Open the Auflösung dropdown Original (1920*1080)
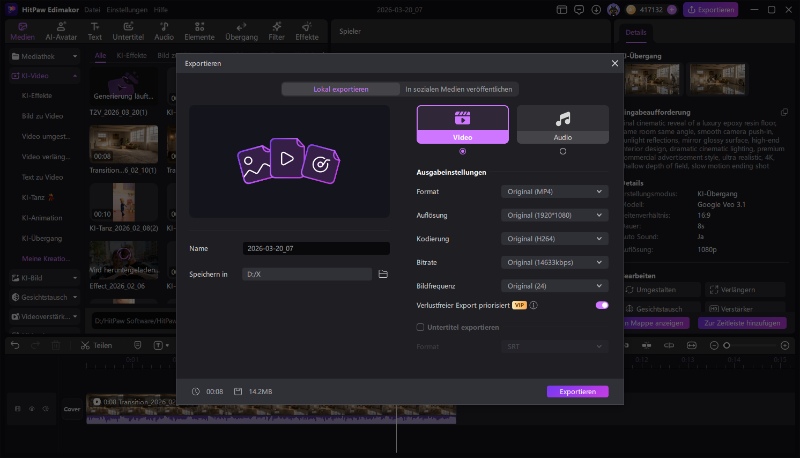Image resolution: width=800 pixels, height=458 pixels. tap(555, 215)
